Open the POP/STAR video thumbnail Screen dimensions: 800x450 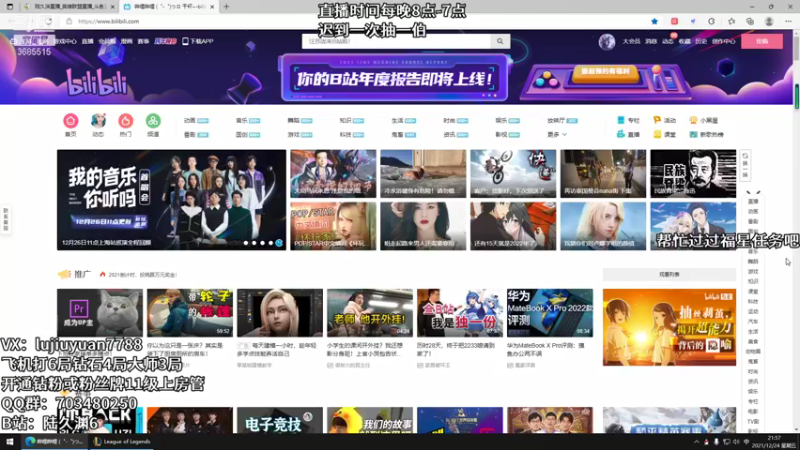click(333, 226)
